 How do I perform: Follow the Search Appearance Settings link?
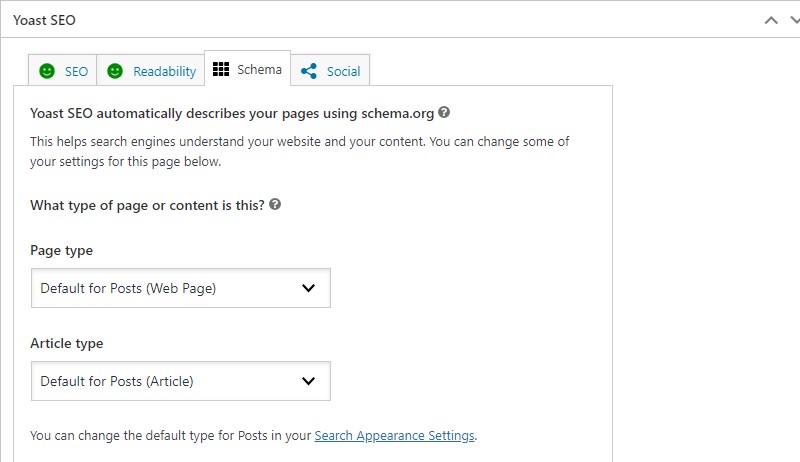click(394, 435)
